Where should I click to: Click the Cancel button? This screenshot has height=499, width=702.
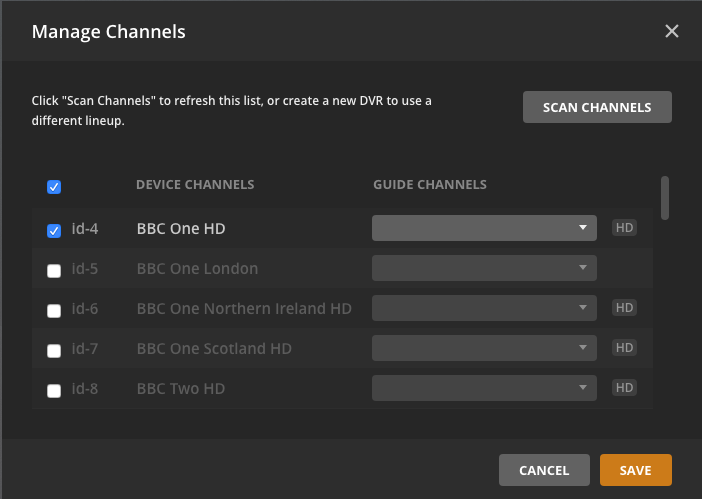pyautogui.click(x=544, y=470)
